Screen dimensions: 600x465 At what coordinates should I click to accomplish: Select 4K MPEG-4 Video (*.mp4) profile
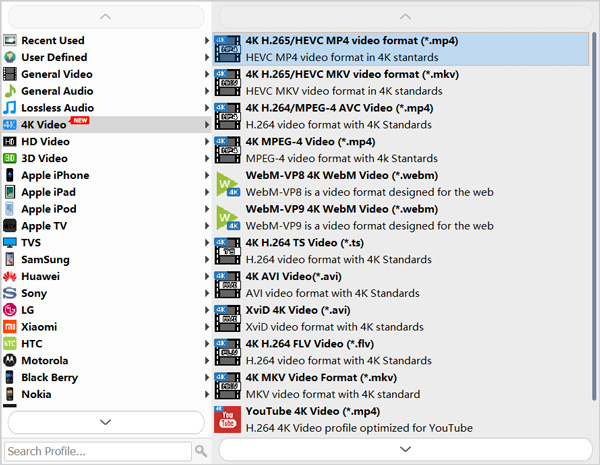coord(401,150)
